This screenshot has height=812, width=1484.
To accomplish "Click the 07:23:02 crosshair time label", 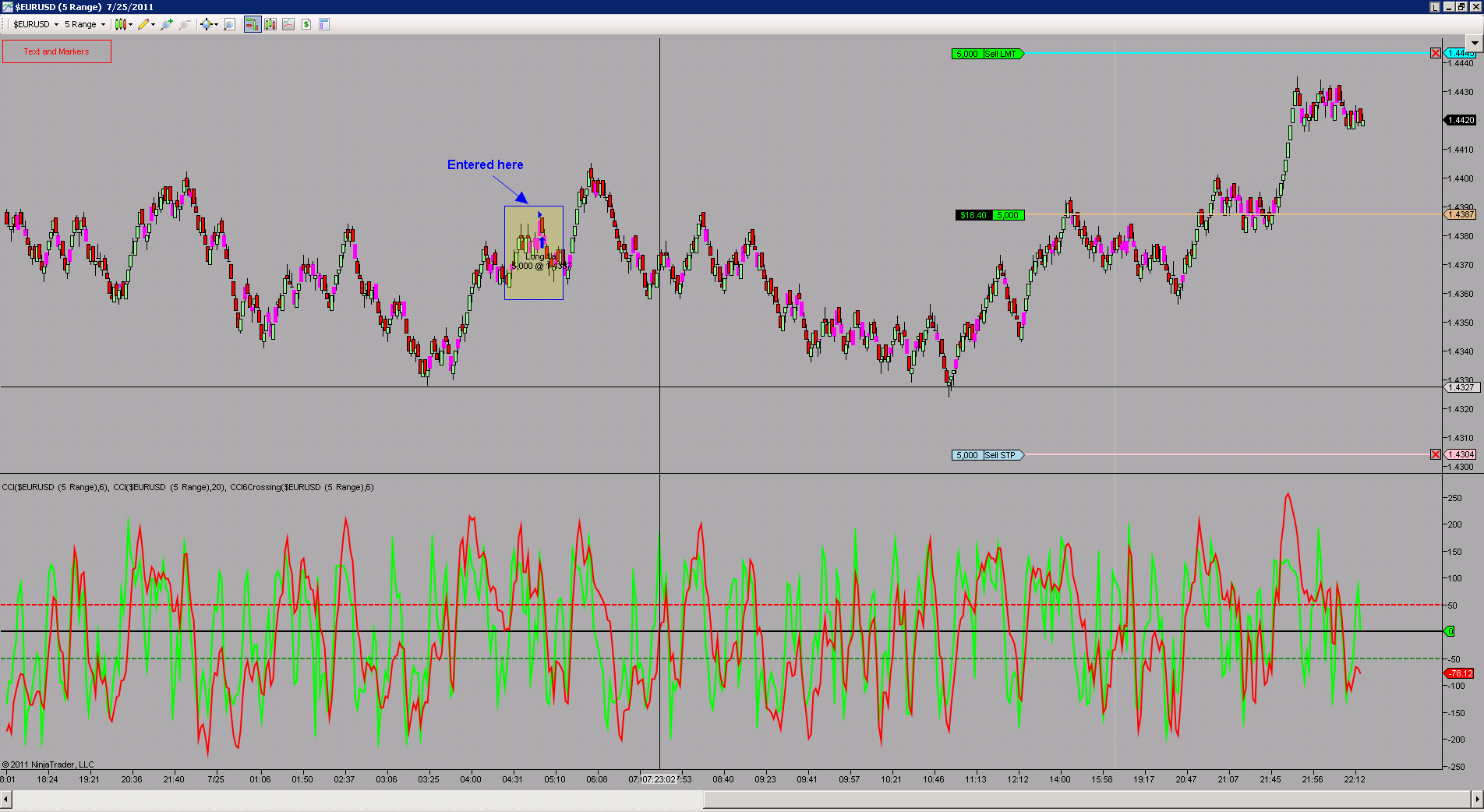I will (659, 779).
